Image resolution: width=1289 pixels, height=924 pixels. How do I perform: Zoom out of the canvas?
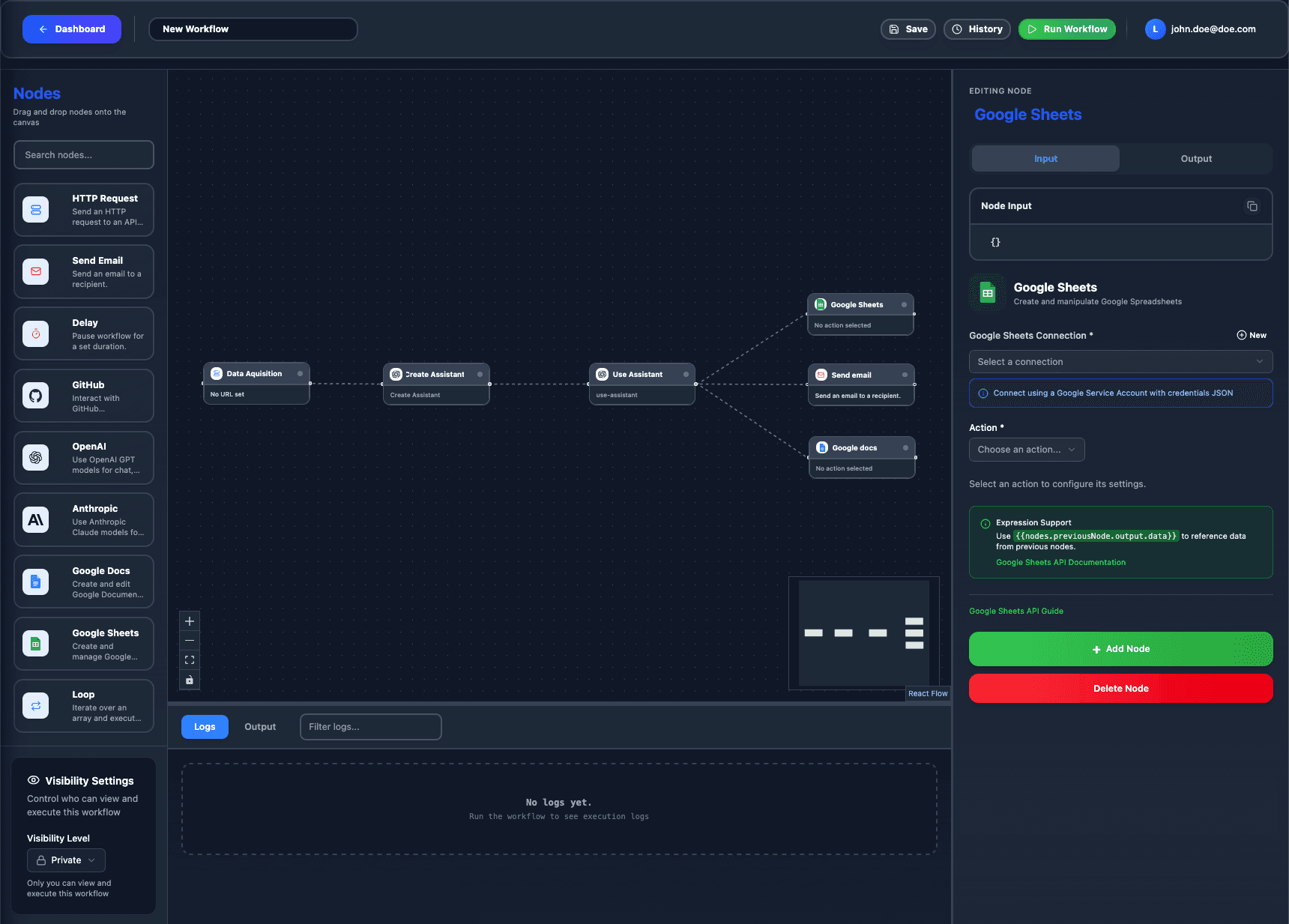tap(190, 641)
